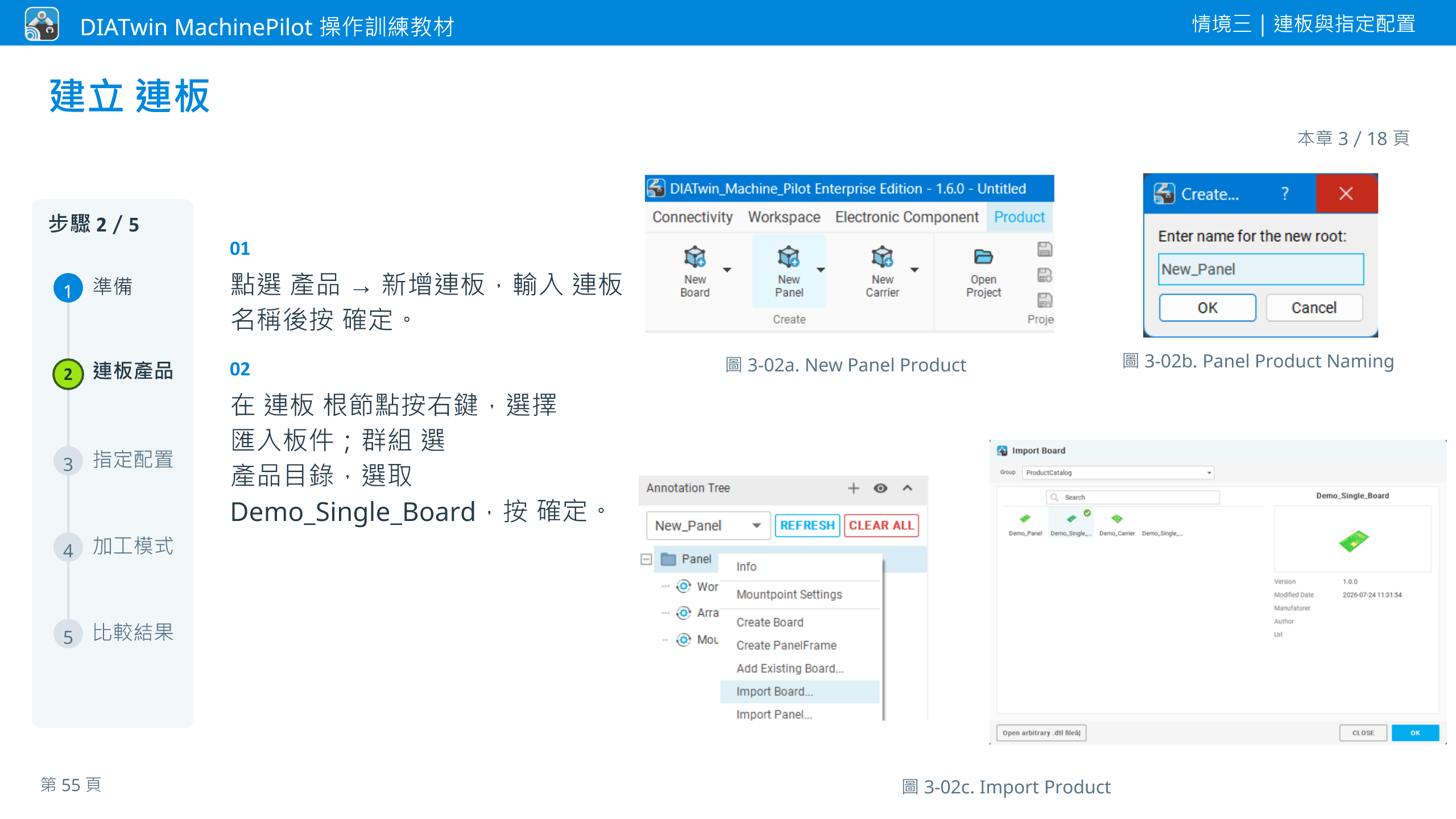Open the New Board dropdown arrow
Image resolution: width=1456 pixels, height=819 pixels.
(727, 270)
